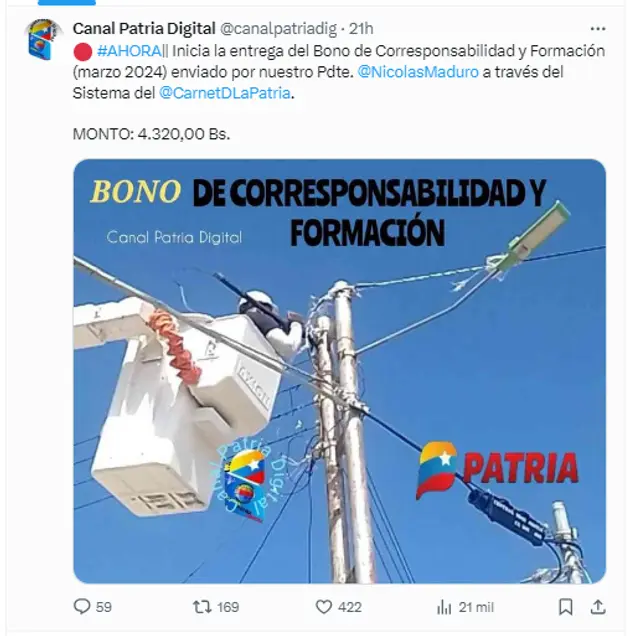The image size is (640, 636).
Task: Click the tweet text about MONTO 4.320,00 Bs.
Action: click(151, 134)
